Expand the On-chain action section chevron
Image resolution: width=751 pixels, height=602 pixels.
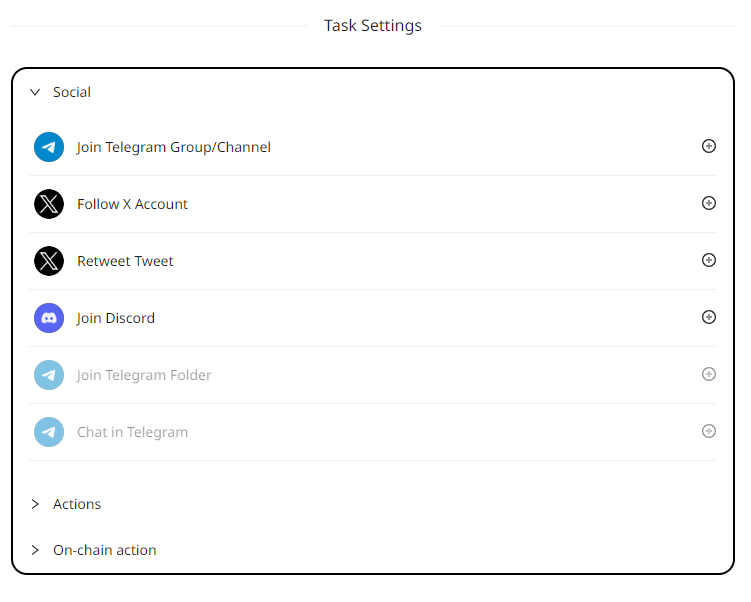(35, 550)
